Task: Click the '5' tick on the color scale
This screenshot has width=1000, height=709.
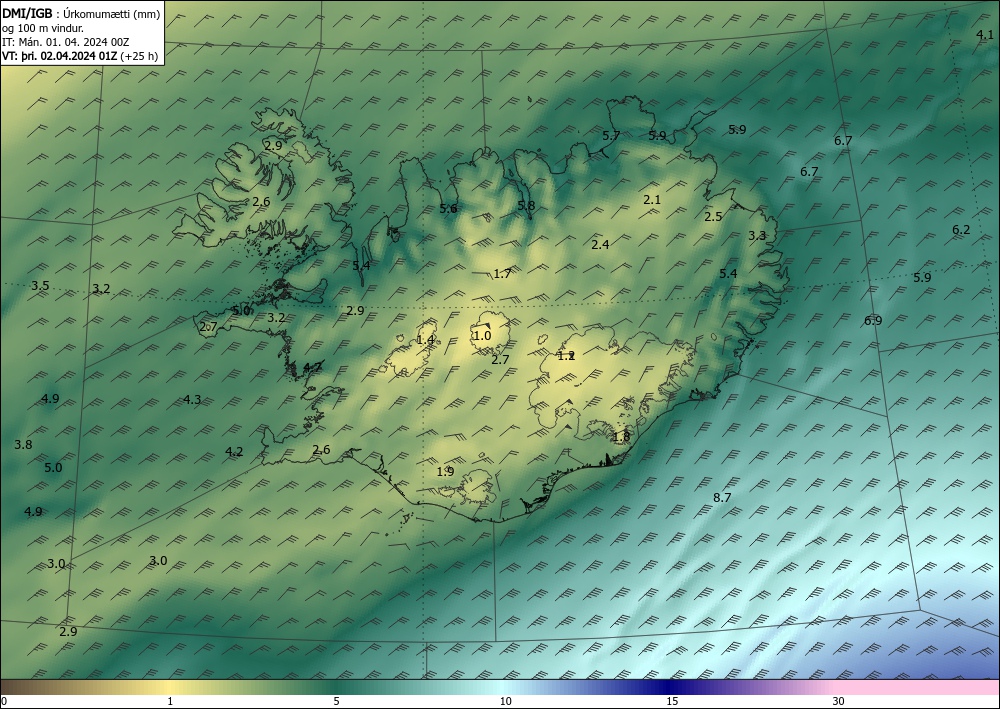Action: (x=336, y=702)
